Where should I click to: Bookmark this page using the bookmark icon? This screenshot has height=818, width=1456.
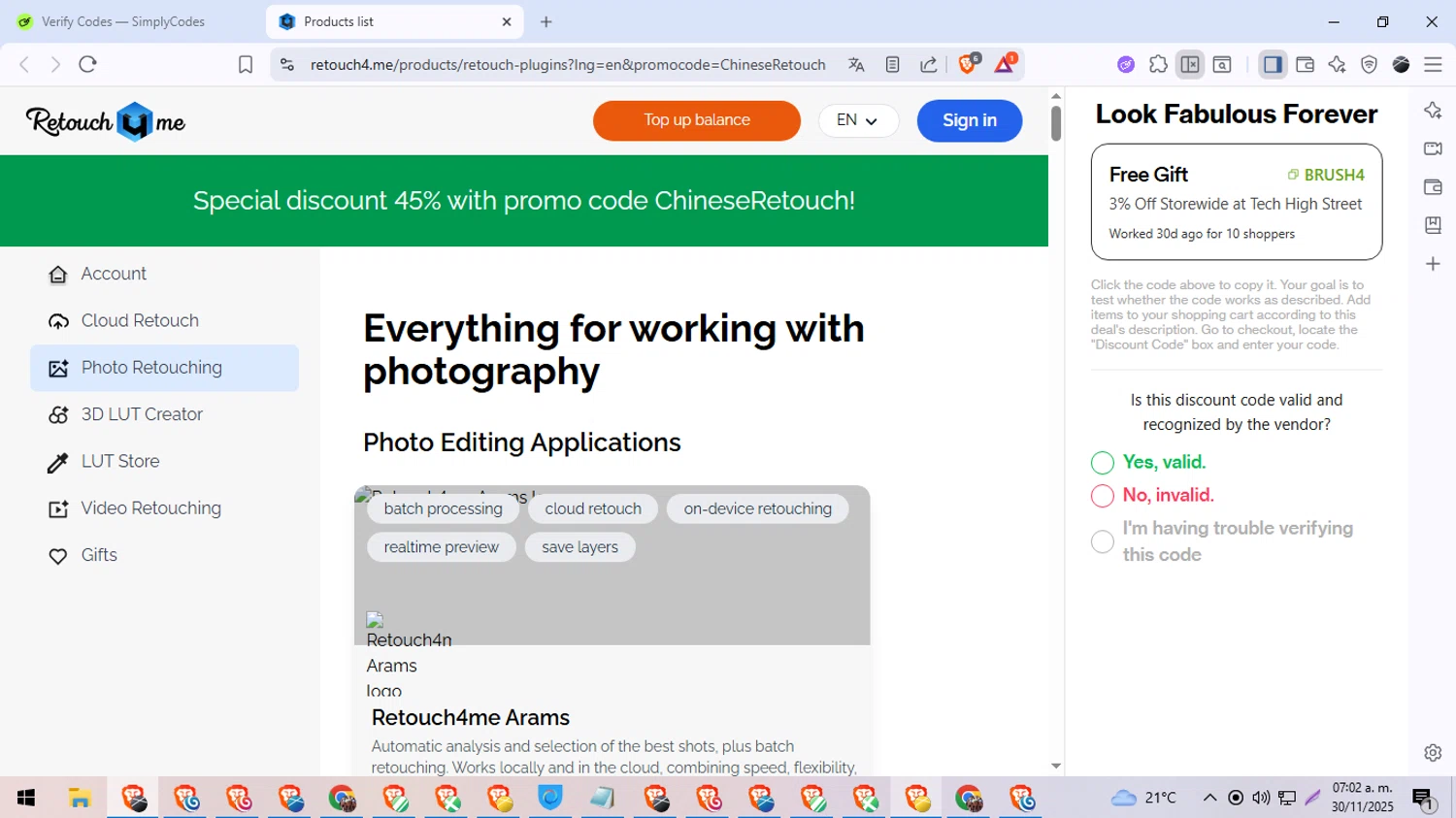click(x=246, y=64)
